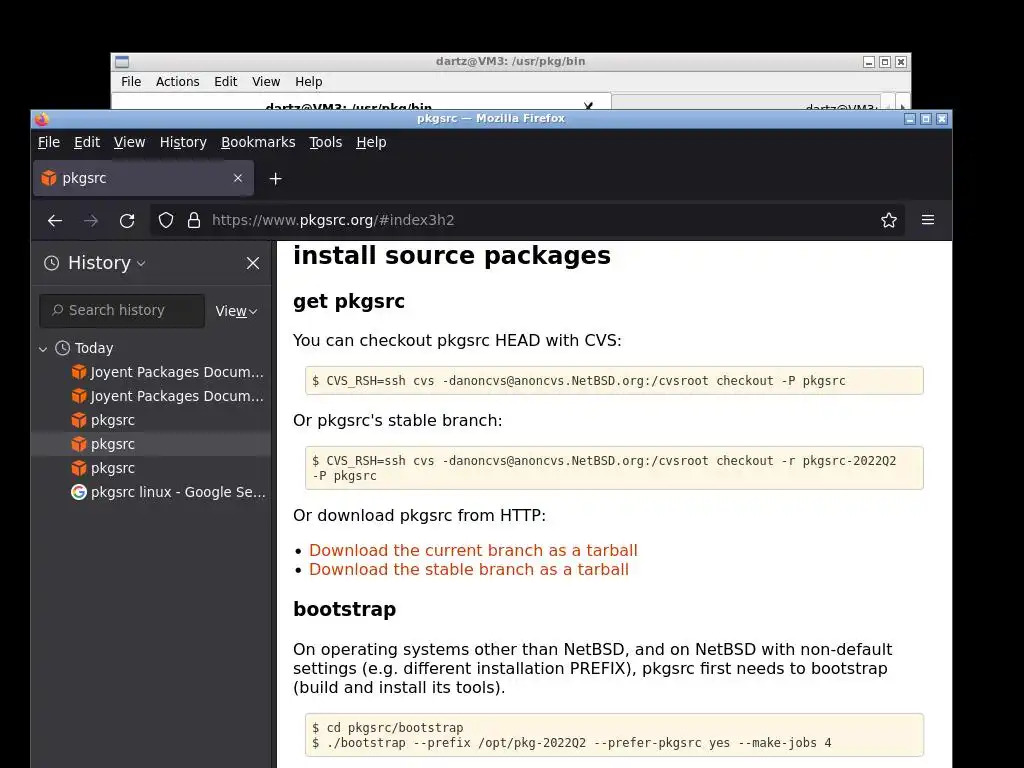Click the shield tracking protection icon
The image size is (1024, 768).
coord(166,220)
